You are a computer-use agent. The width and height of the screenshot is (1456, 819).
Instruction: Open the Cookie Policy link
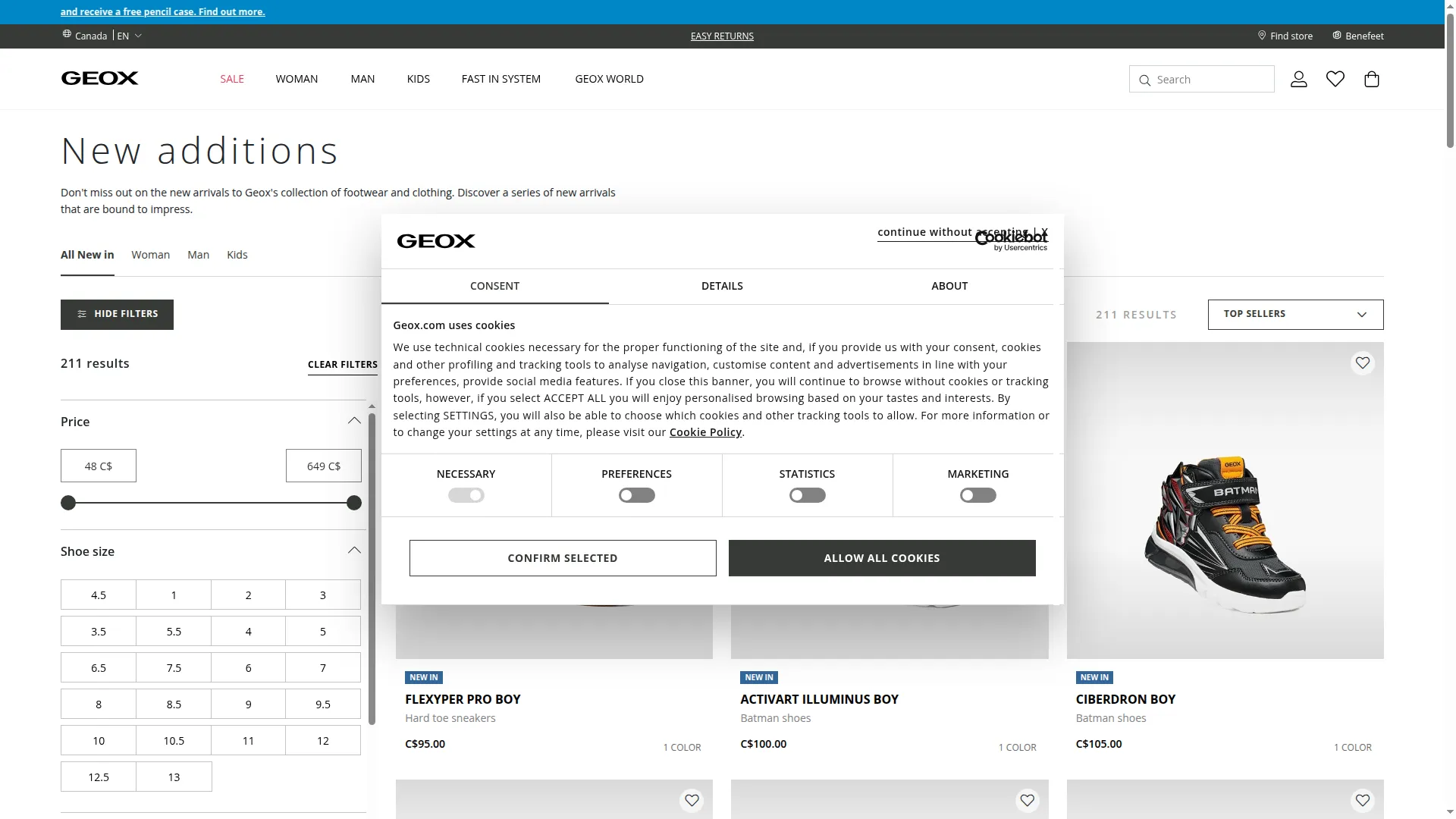click(x=705, y=432)
